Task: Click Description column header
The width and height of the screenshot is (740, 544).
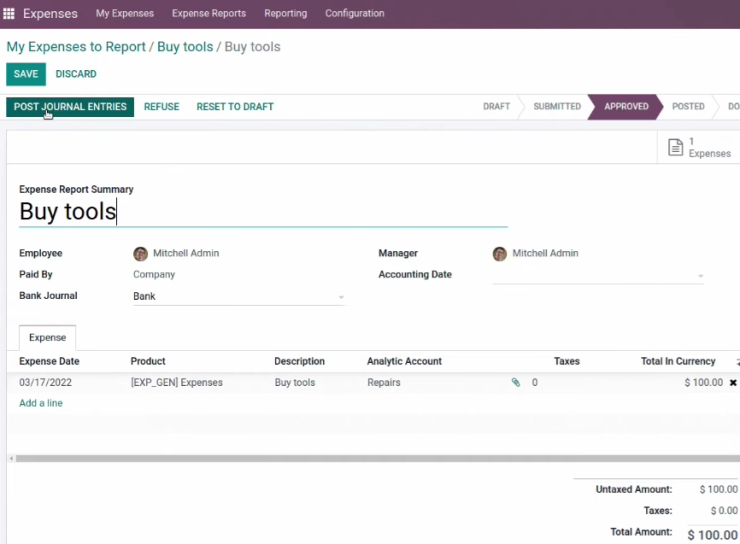Action: (299, 361)
